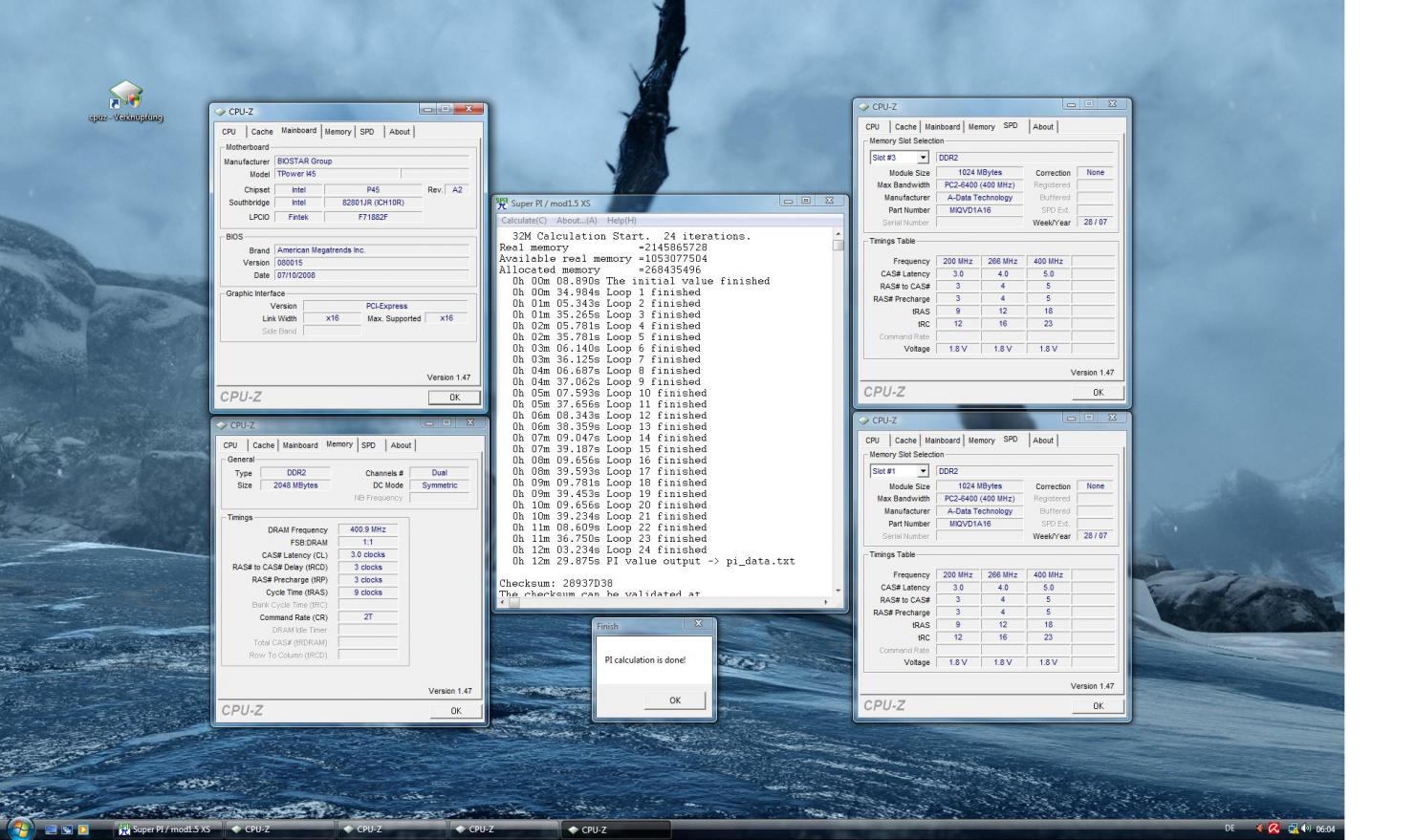Open the Help(H) menu in Super PI
The height and width of the screenshot is (840, 1416).
pos(621,221)
